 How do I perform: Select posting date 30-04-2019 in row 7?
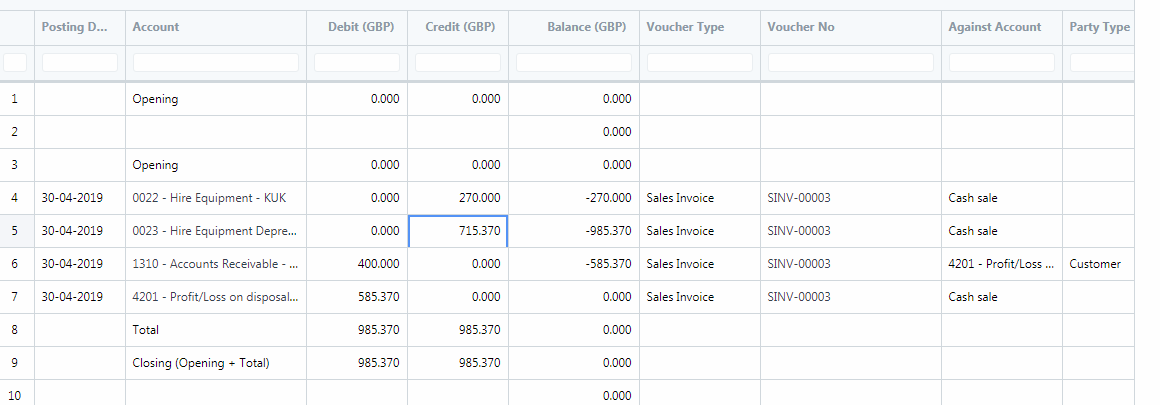coord(80,297)
